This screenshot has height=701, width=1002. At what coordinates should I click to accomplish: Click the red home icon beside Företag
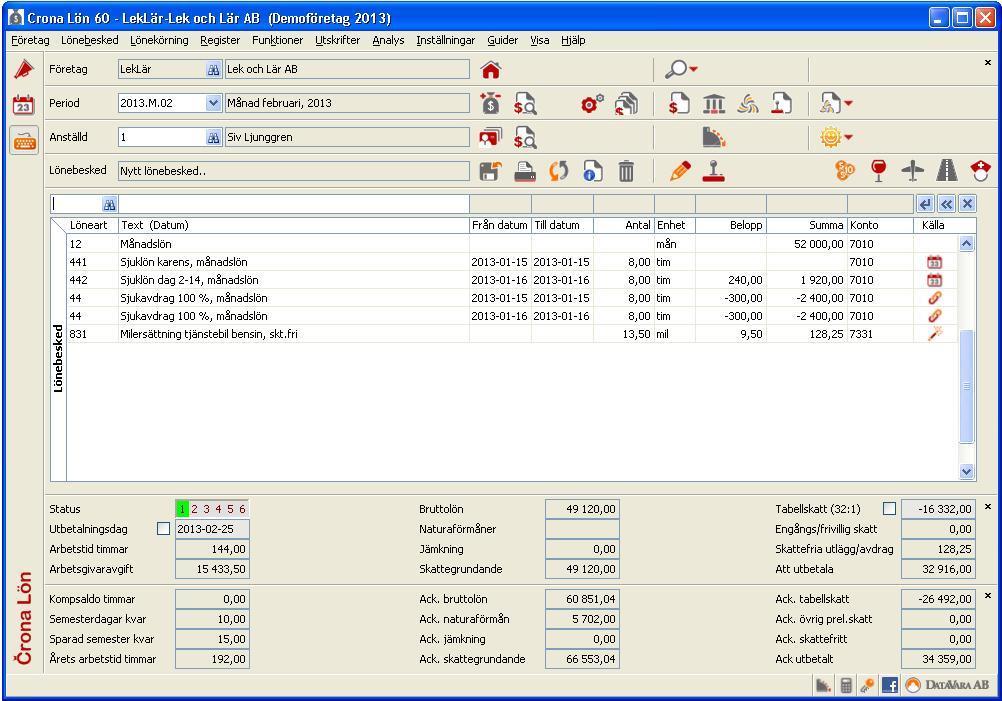coord(491,69)
